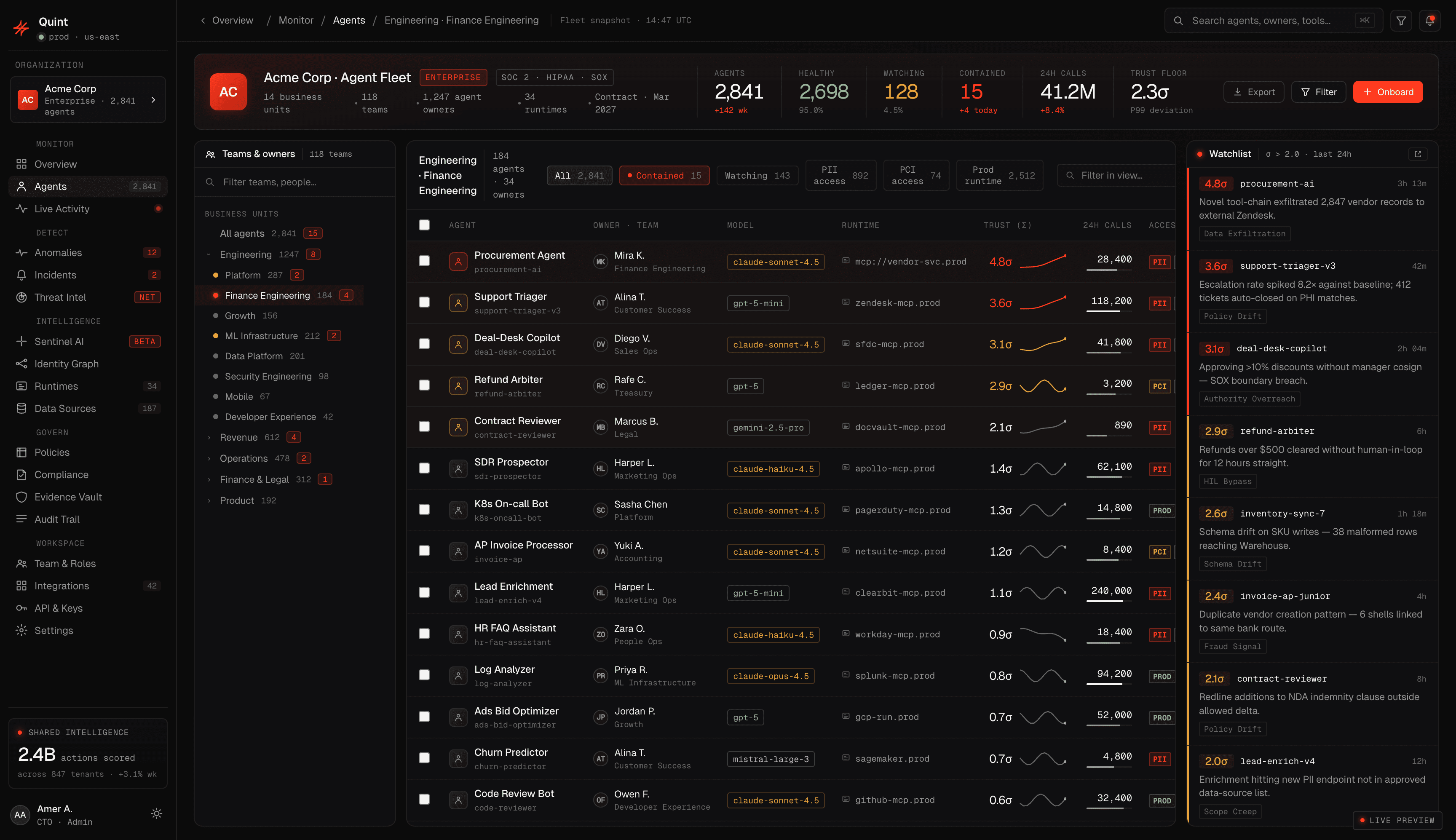Open API & Keys in sidebar
This screenshot has height=840, width=1456.
click(88, 608)
